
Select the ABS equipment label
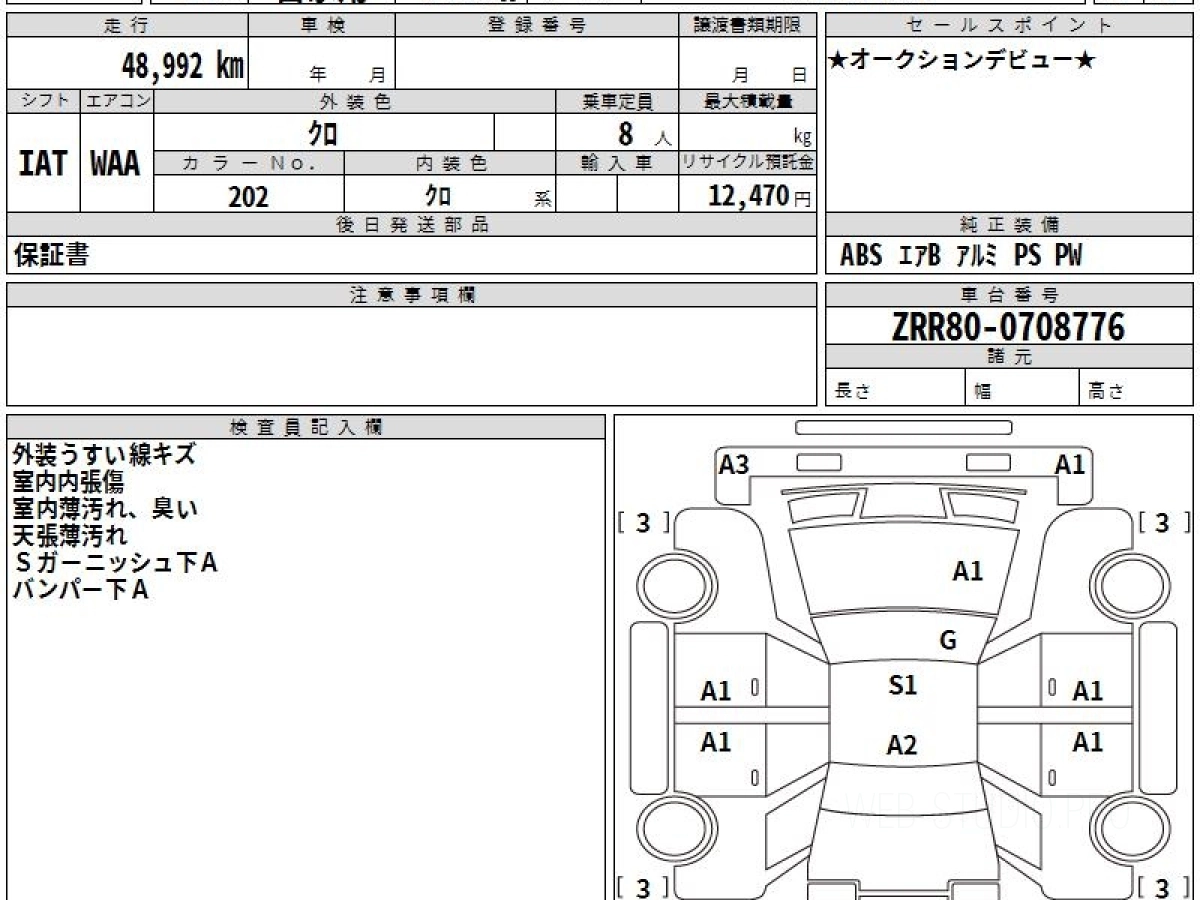[861, 256]
